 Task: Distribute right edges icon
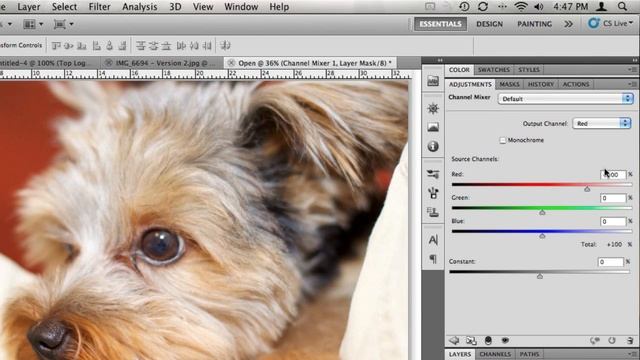click(207, 46)
